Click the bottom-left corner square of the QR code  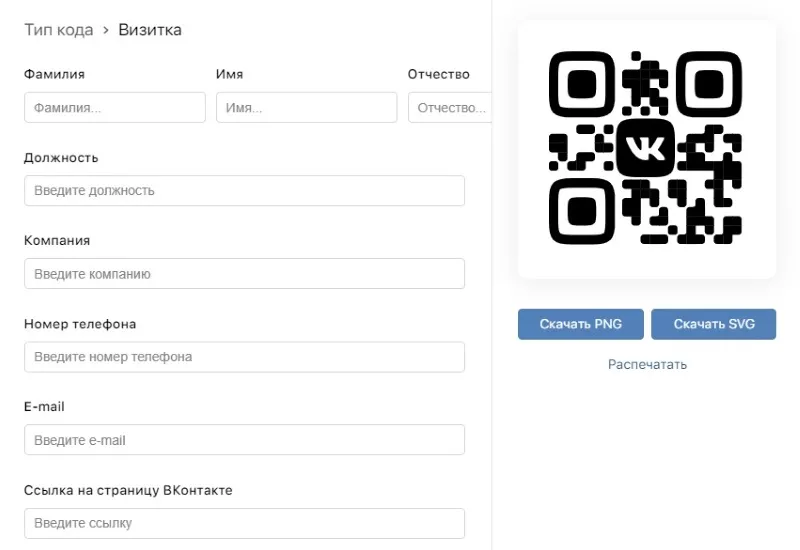click(582, 212)
